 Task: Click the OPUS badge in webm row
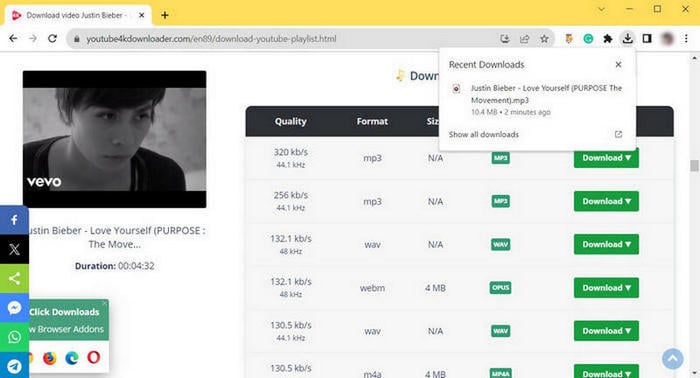coord(500,288)
